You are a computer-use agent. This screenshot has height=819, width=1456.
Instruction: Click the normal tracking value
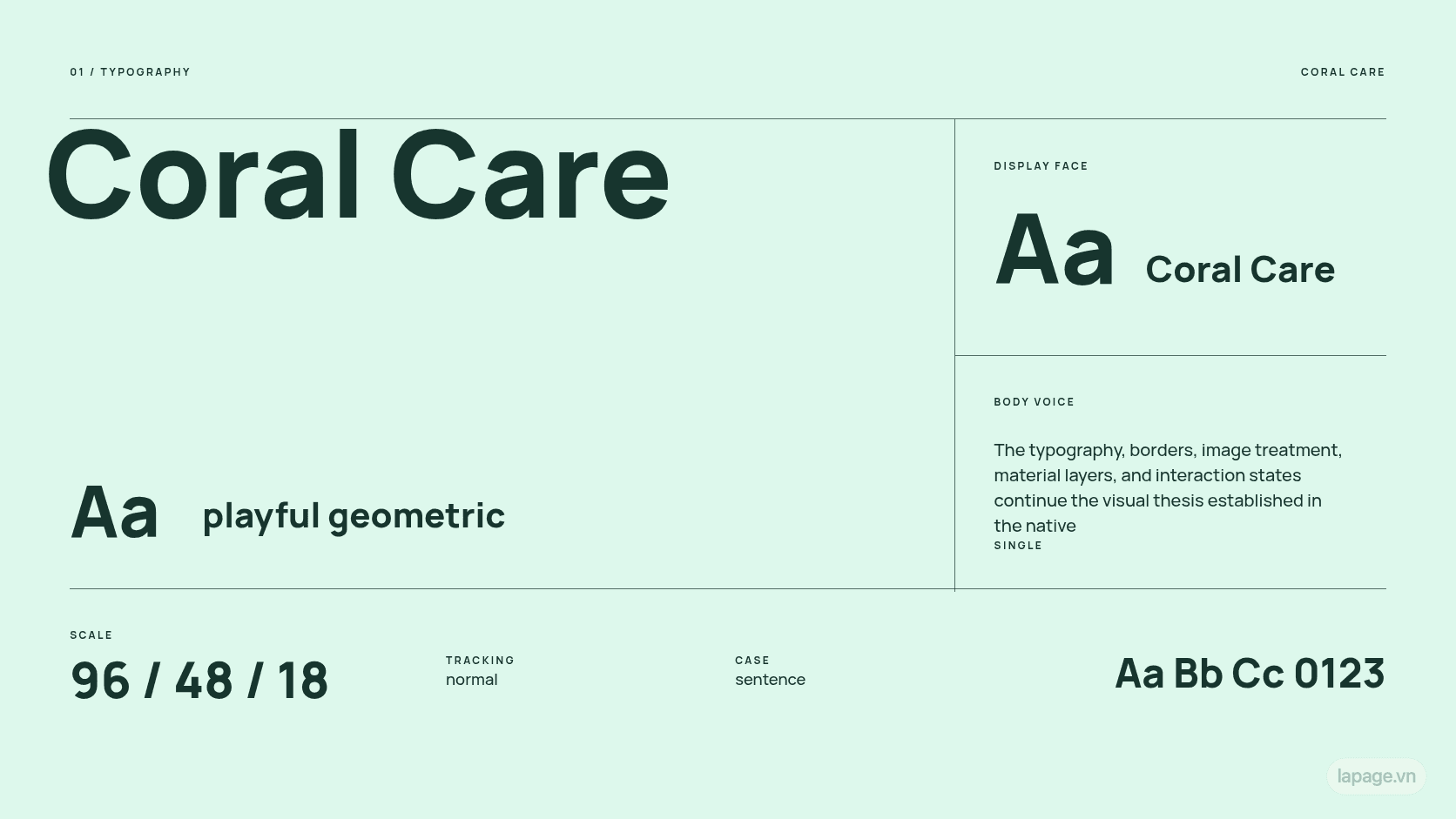coord(471,680)
